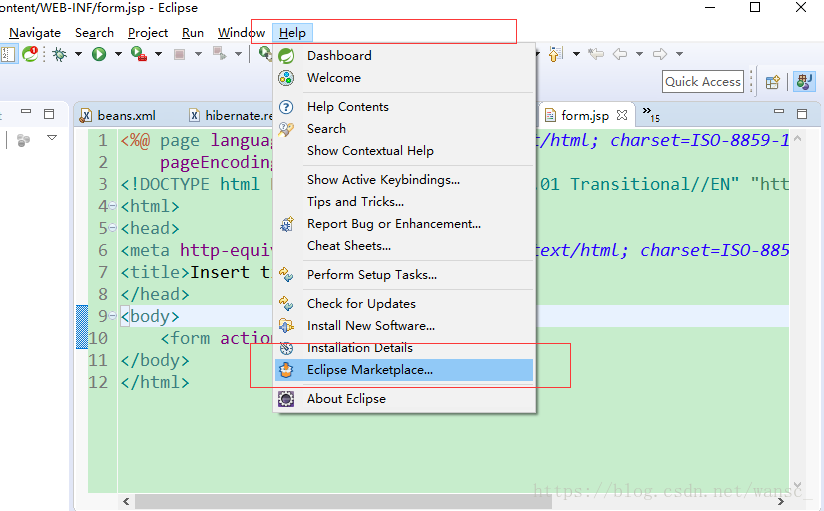Maximize the editor area
This screenshot has height=511, width=824.
802,114
